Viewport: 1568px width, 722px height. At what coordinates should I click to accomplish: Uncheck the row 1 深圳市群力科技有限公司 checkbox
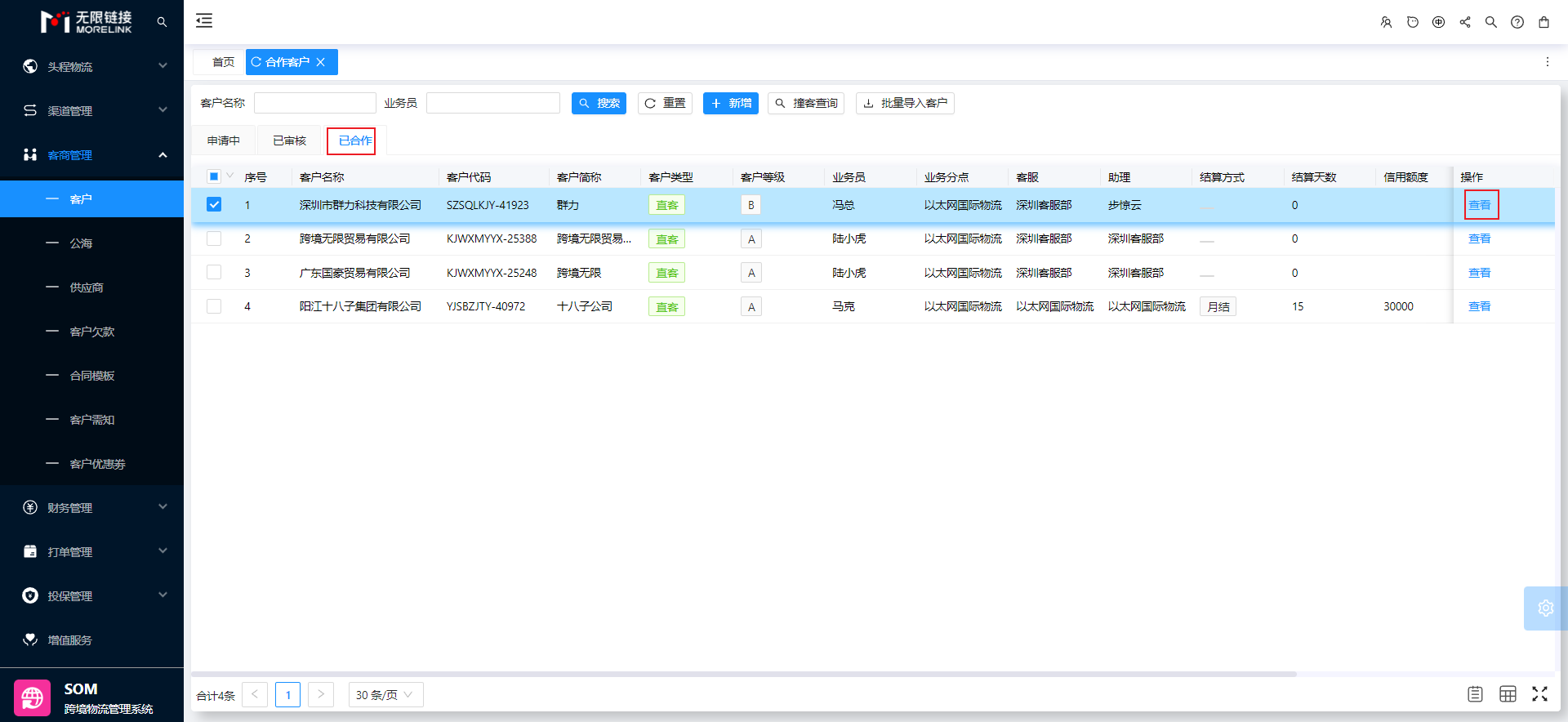point(214,205)
